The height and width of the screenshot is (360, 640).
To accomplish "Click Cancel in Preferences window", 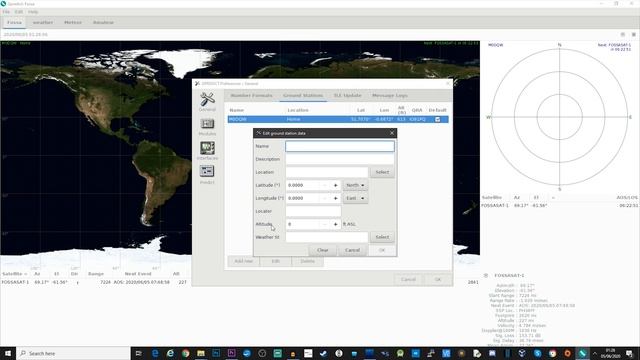I will coord(408,280).
